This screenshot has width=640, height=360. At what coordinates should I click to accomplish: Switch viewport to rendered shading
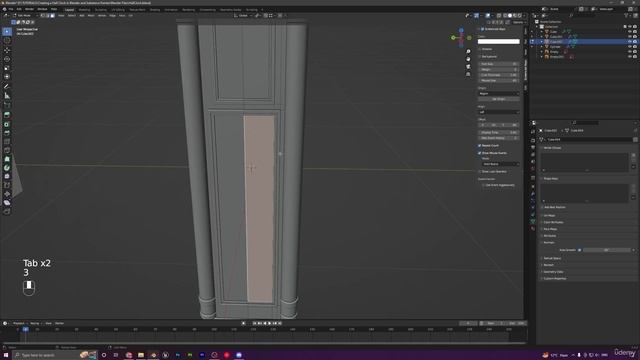(520, 16)
